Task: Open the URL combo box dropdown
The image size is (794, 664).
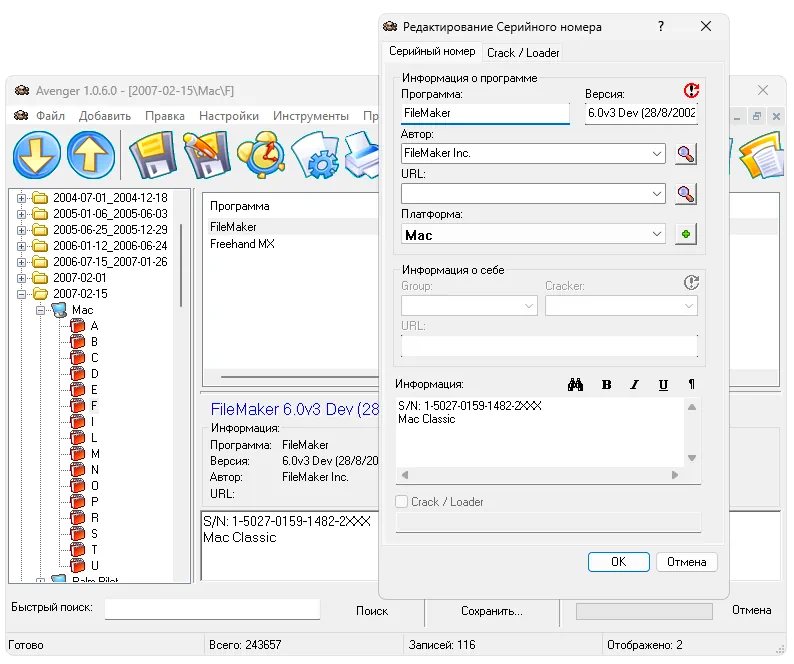Action: 656,193
